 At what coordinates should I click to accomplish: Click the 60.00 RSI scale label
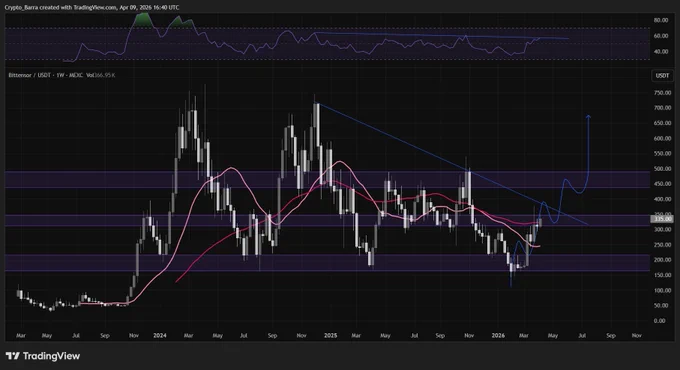[x=660, y=36]
